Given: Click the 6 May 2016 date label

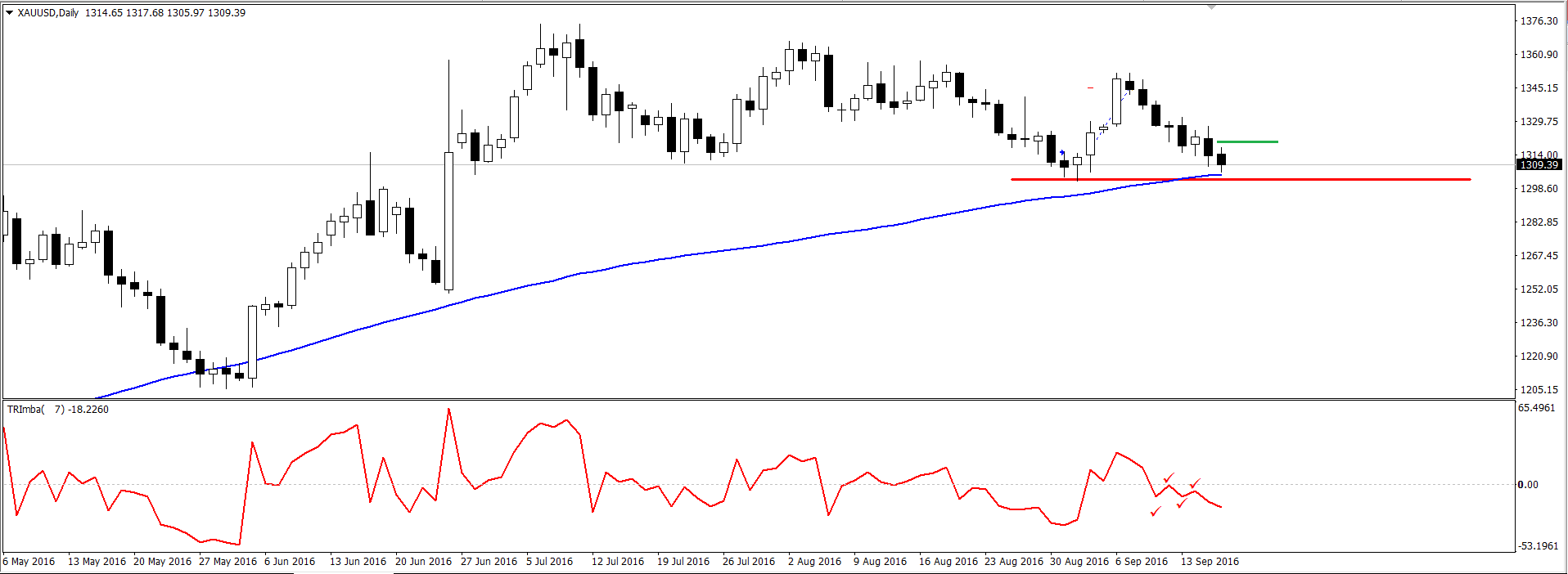Looking at the screenshot, I should (29, 562).
